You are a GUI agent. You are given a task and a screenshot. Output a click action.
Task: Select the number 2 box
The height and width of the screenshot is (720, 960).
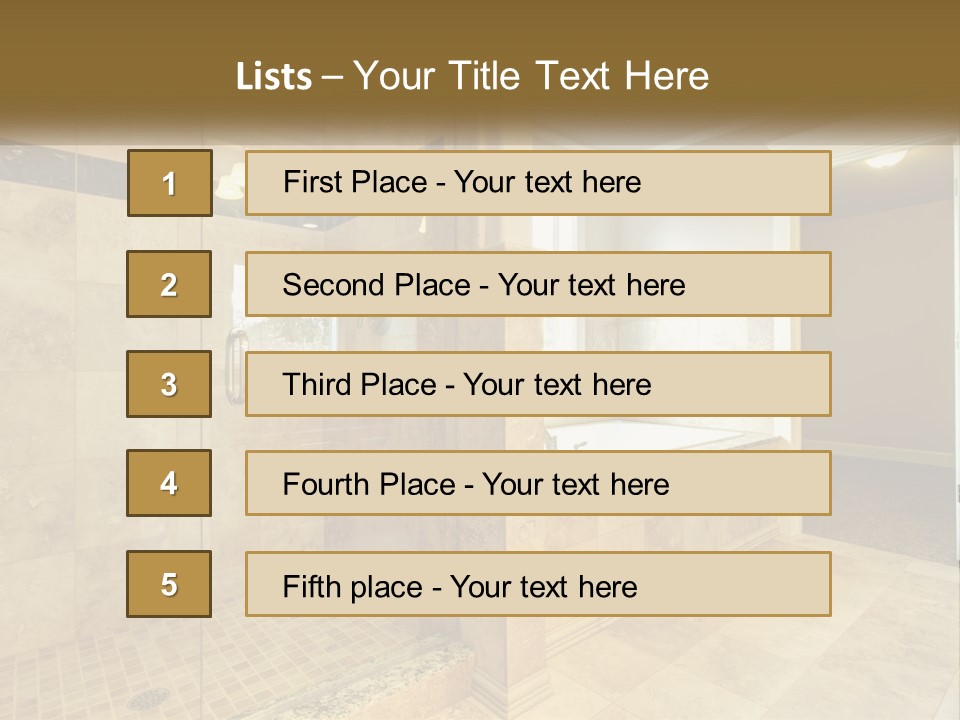coord(169,284)
